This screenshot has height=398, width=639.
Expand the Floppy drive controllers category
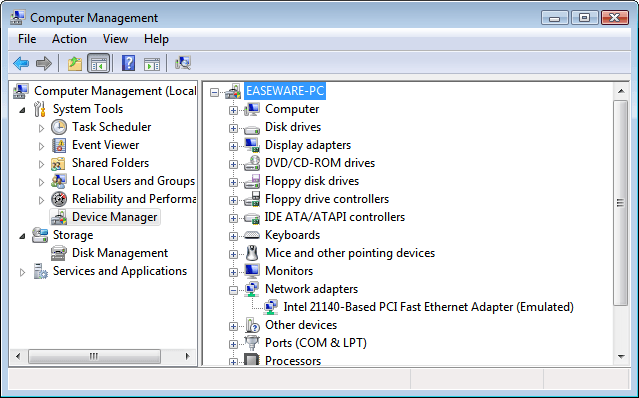(233, 200)
